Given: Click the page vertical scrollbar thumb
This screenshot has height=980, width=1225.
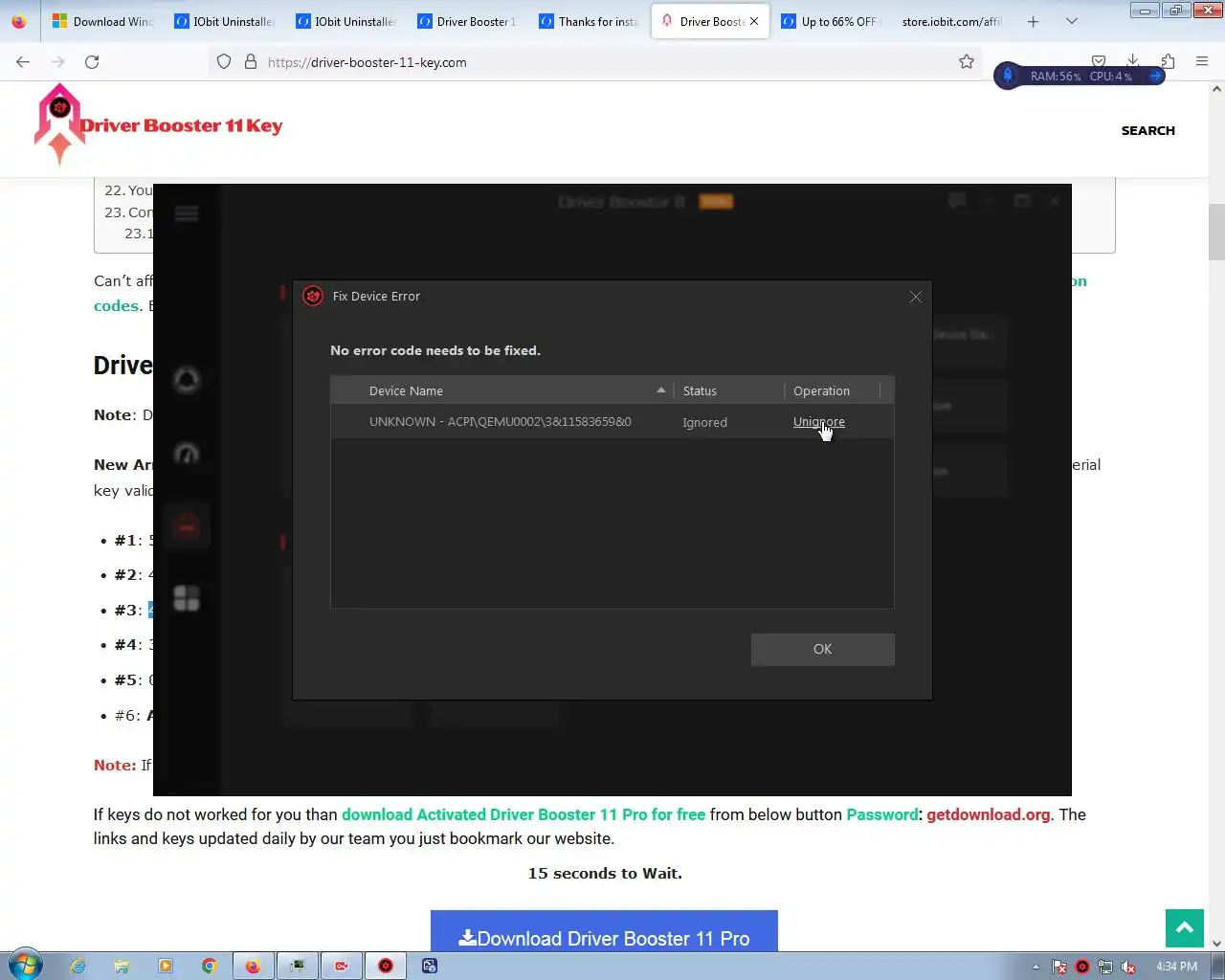Looking at the screenshot, I should point(1216,233).
